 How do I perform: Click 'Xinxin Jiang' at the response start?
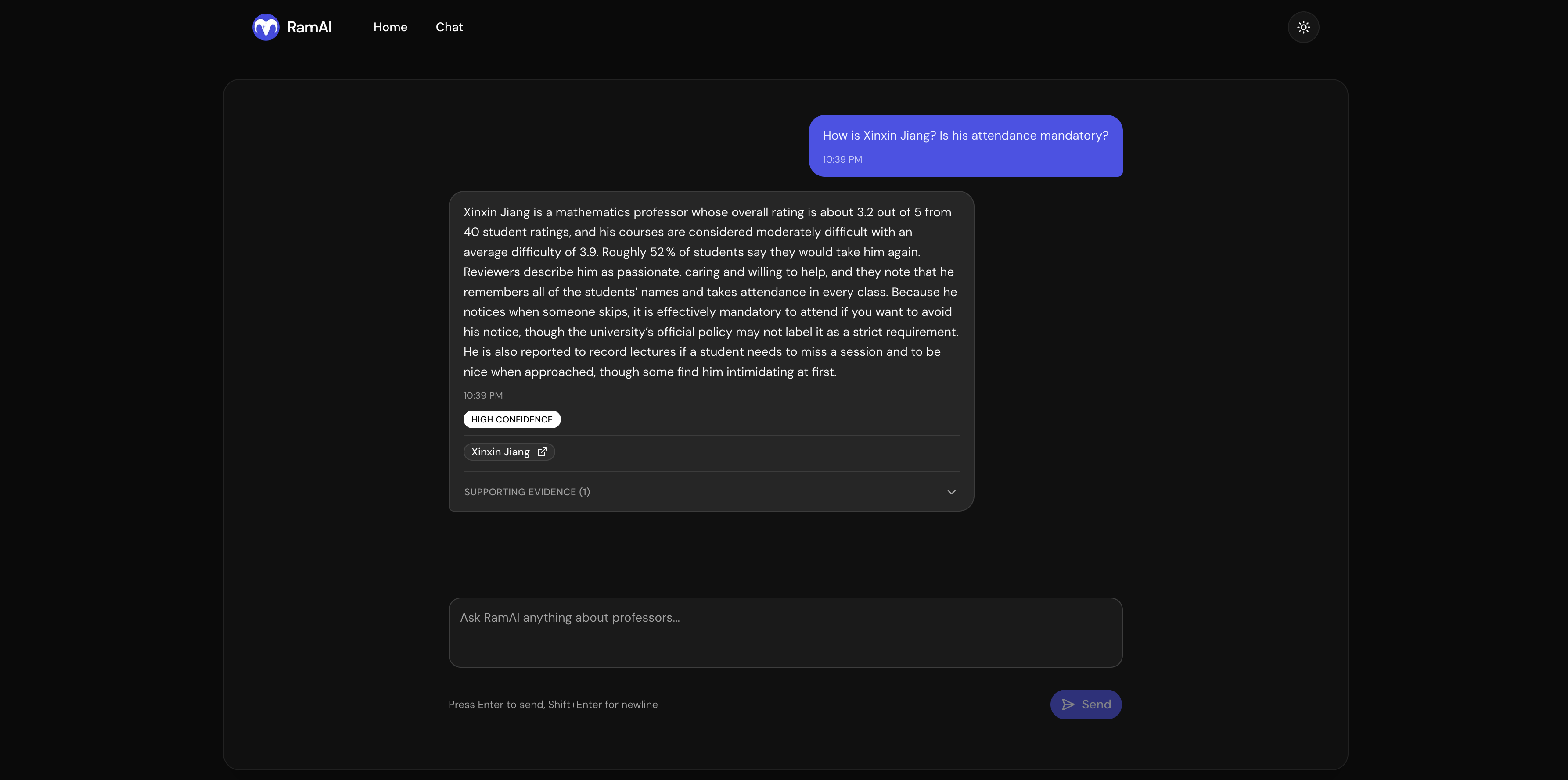pyautogui.click(x=496, y=212)
